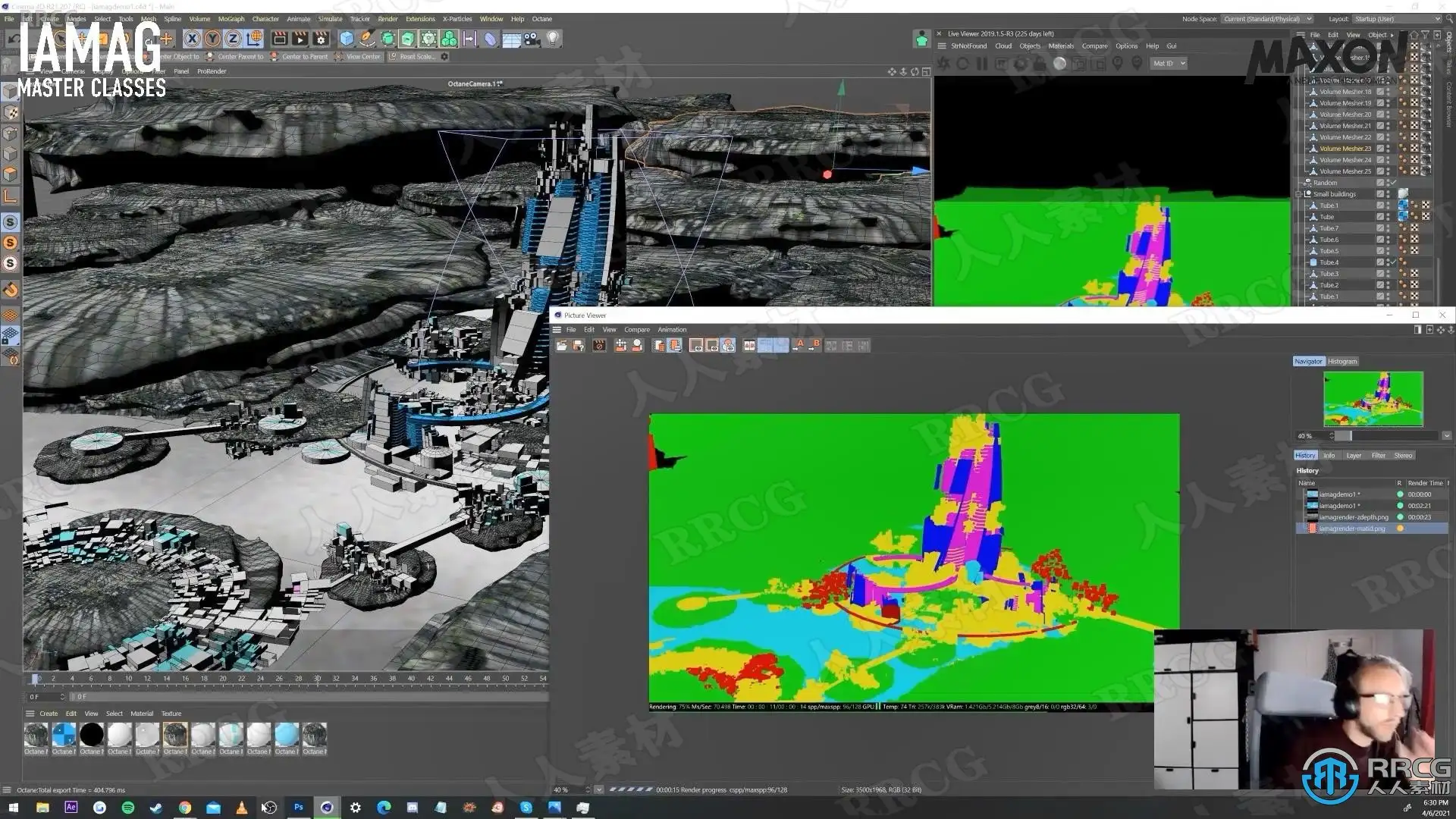The width and height of the screenshot is (1456, 819).
Task: Click the Camera object toolbar icon
Action: [532, 38]
